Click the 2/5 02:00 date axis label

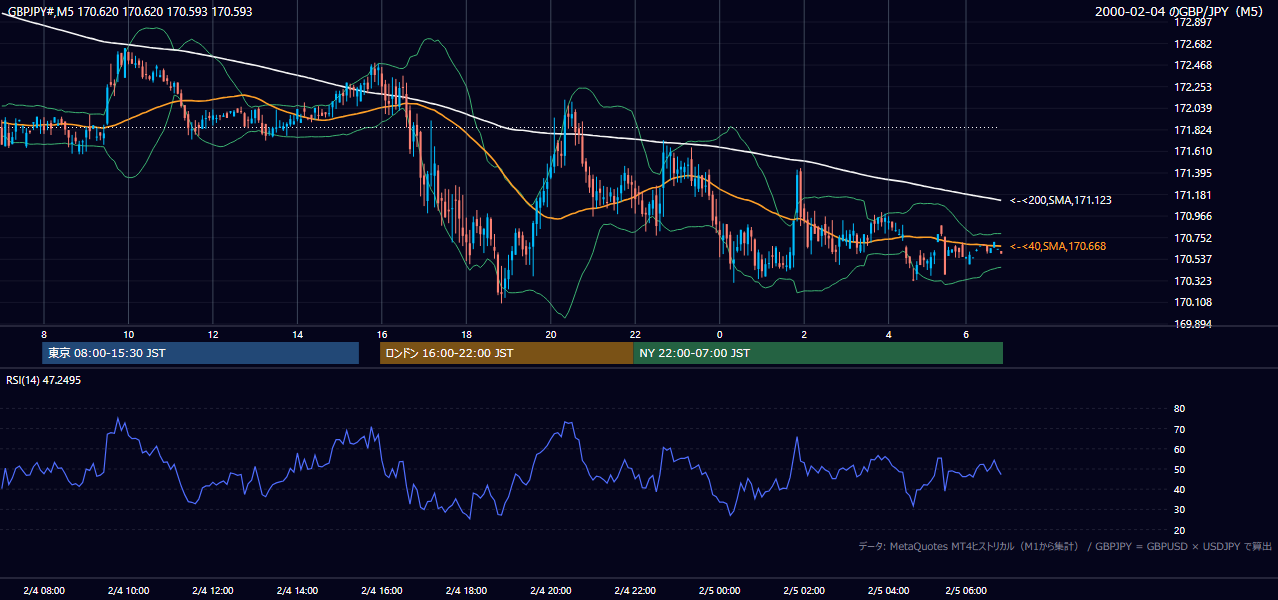click(804, 591)
